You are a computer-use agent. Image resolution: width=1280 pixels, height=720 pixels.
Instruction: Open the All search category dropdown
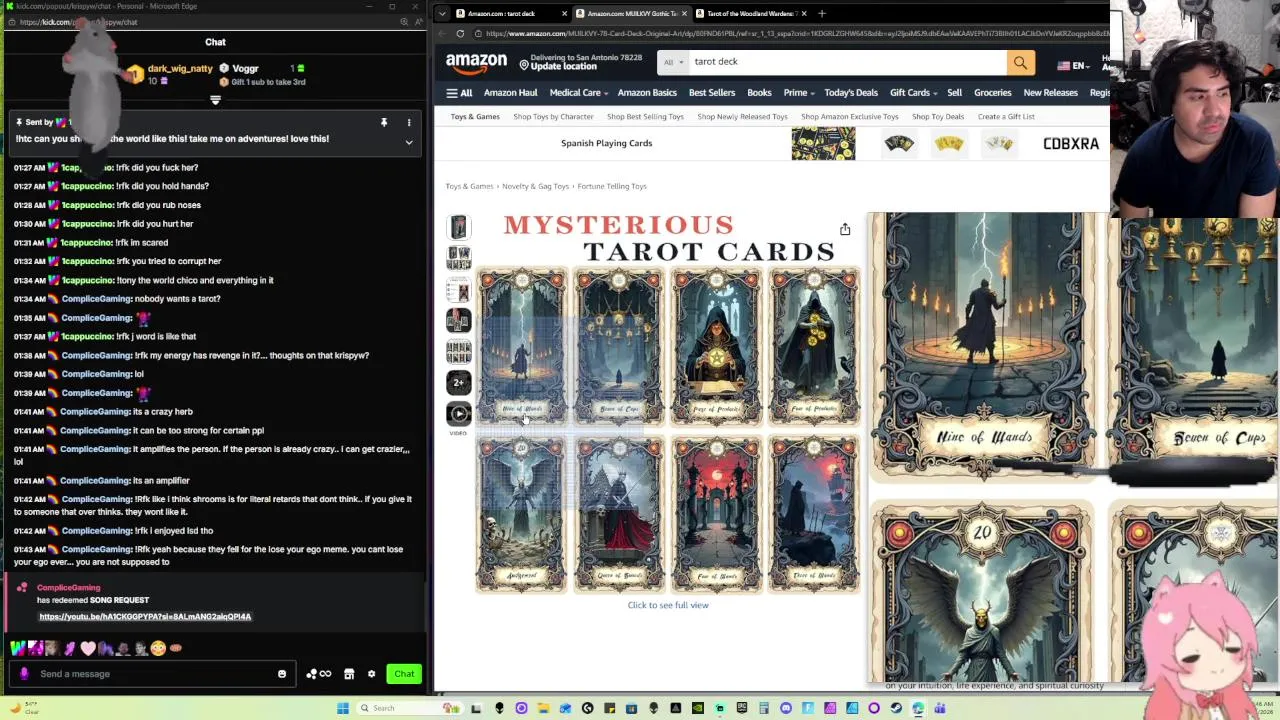click(674, 62)
